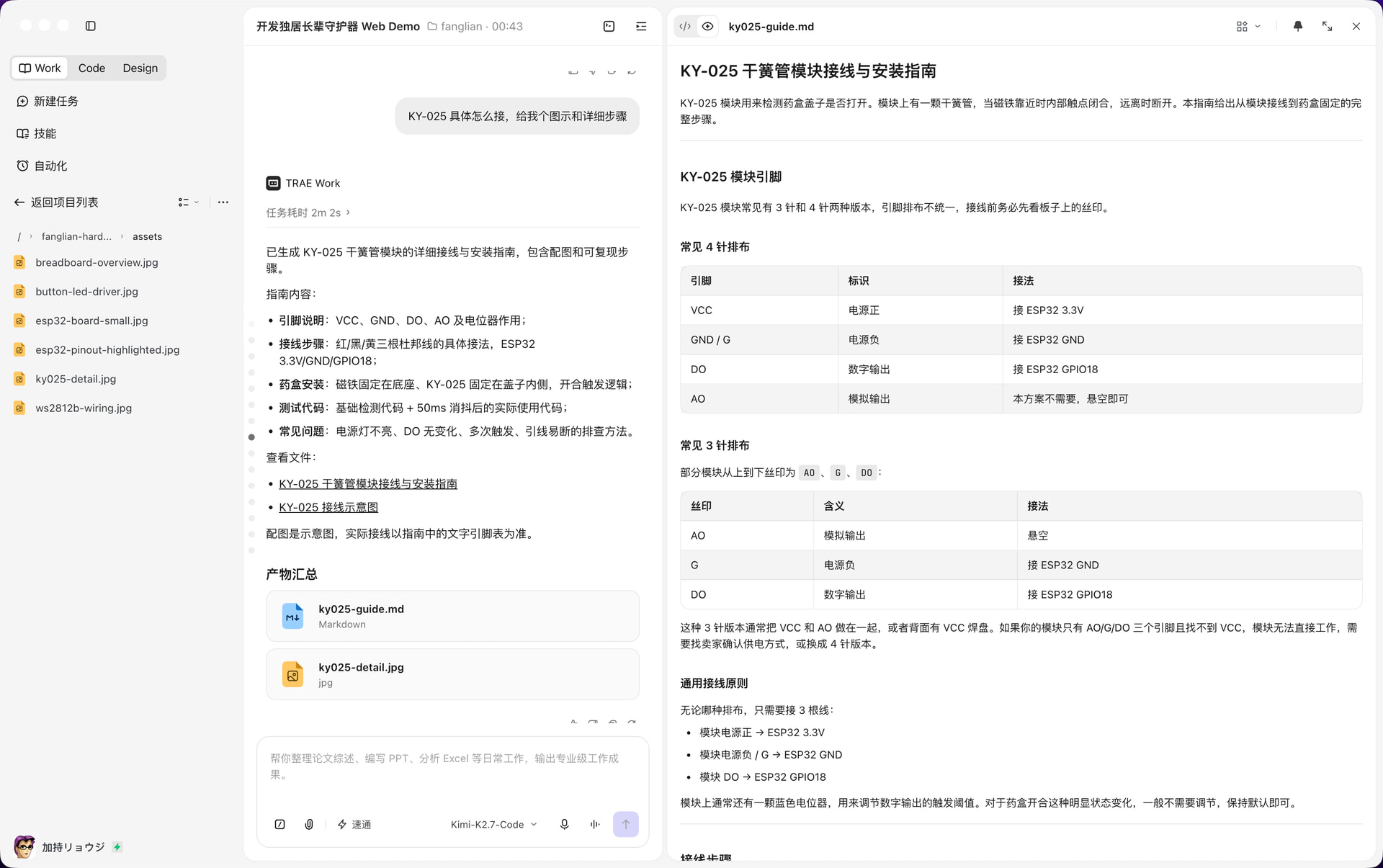1383x868 pixels.
Task: Select the user message bubble about KY-025
Action: tap(517, 117)
